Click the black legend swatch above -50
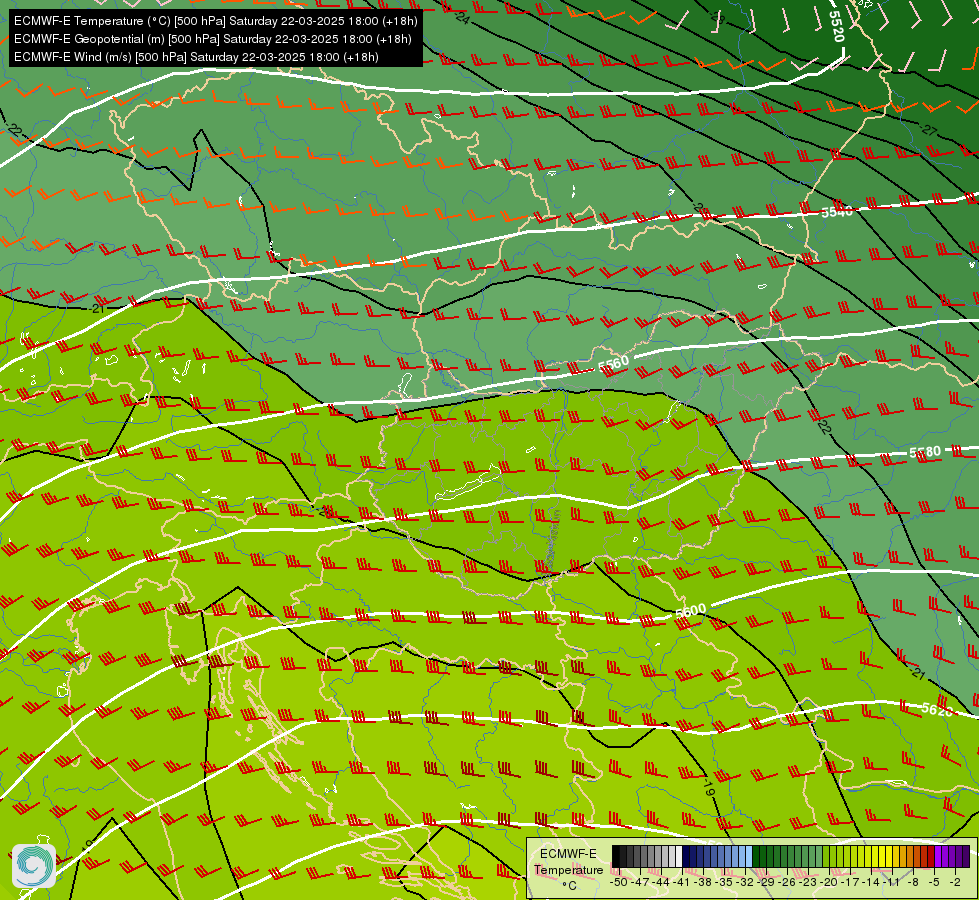Image resolution: width=979 pixels, height=900 pixels. [x=616, y=856]
